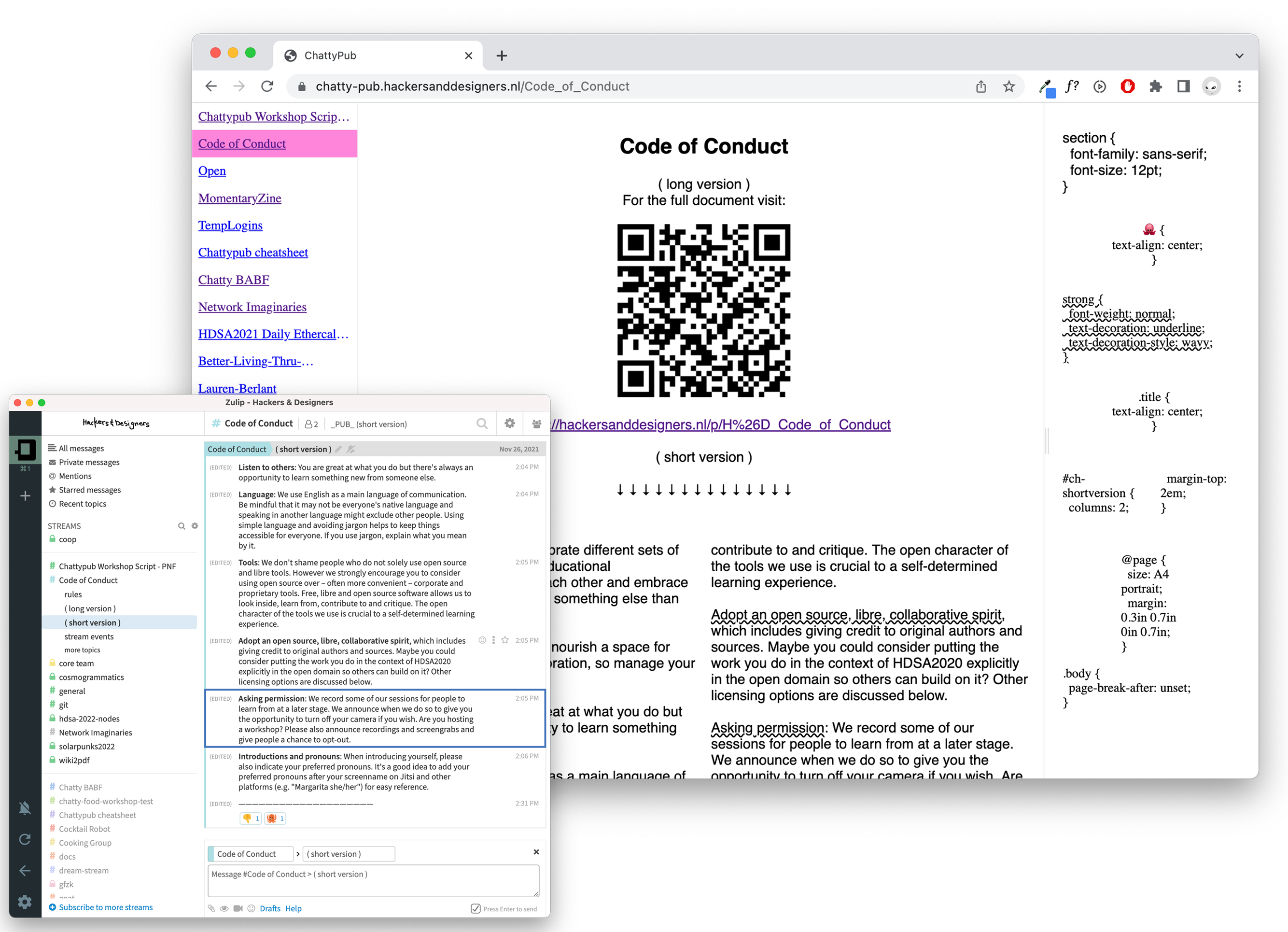Reload Zulip using the sidebar refresh icon
Viewport: 1288px width, 932px height.
point(25,839)
